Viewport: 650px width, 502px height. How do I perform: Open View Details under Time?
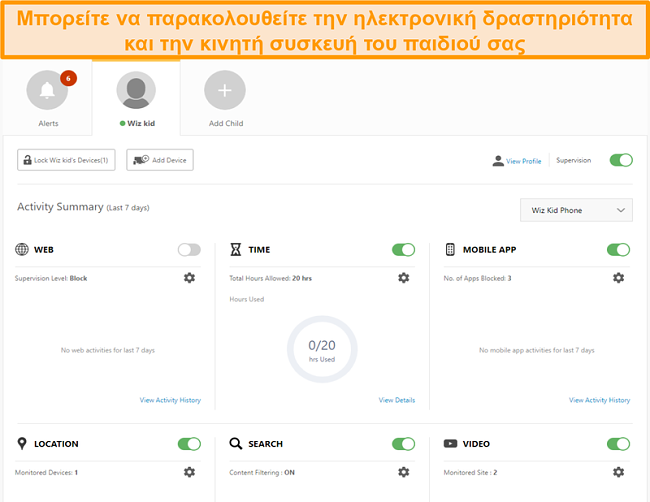pyautogui.click(x=397, y=400)
